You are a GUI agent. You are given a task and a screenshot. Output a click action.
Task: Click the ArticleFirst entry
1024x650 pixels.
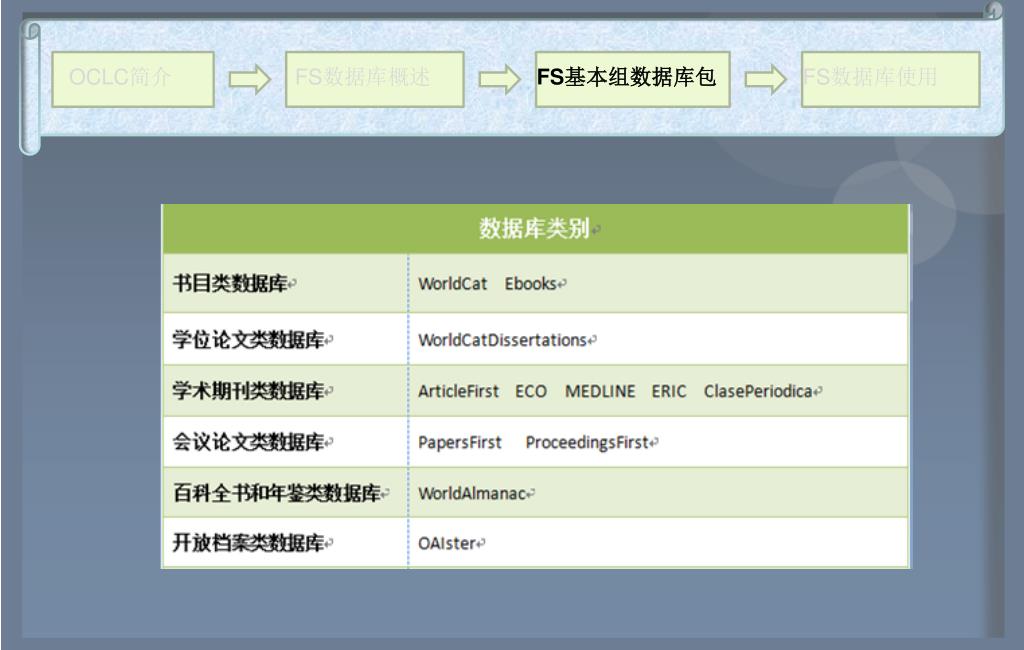click(x=458, y=391)
